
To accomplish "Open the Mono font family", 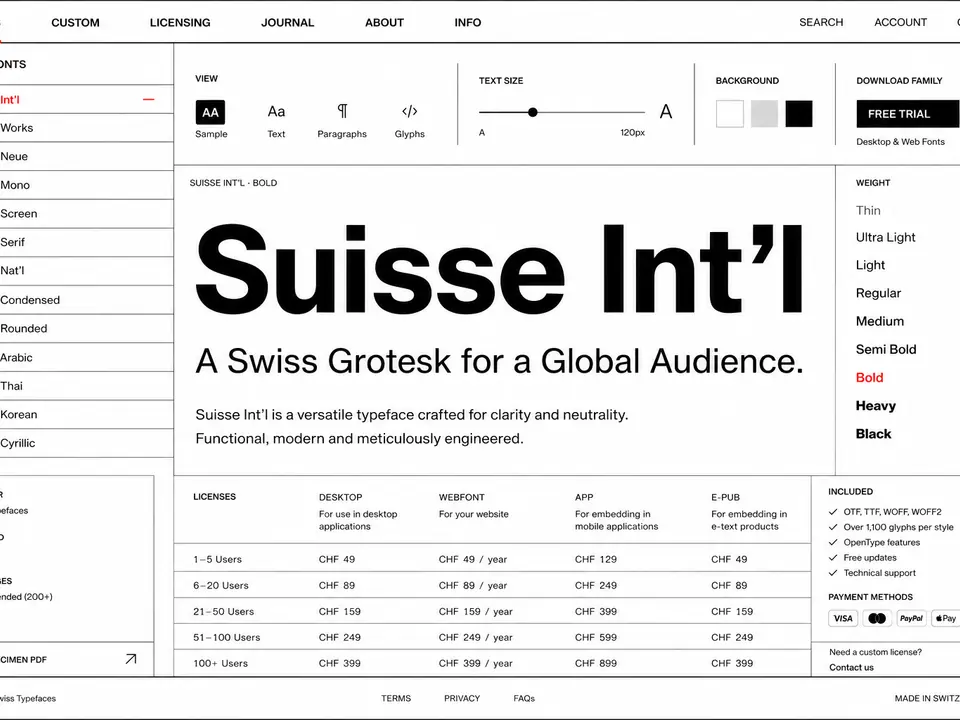I will [84, 185].
